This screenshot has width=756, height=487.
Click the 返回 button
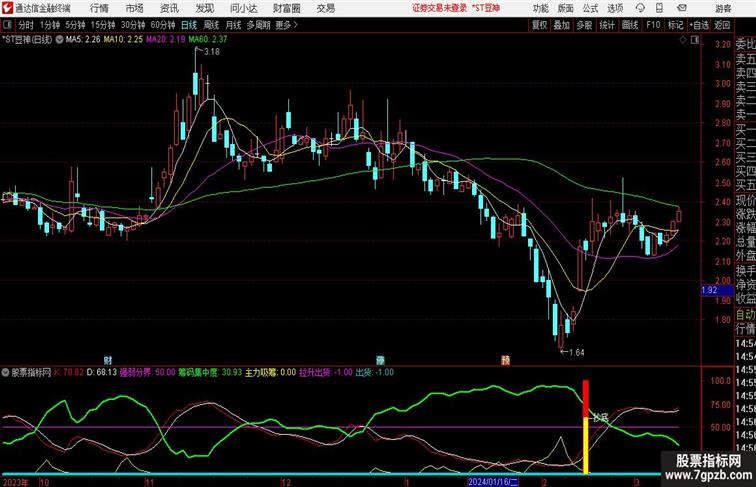pyautogui.click(x=722, y=25)
